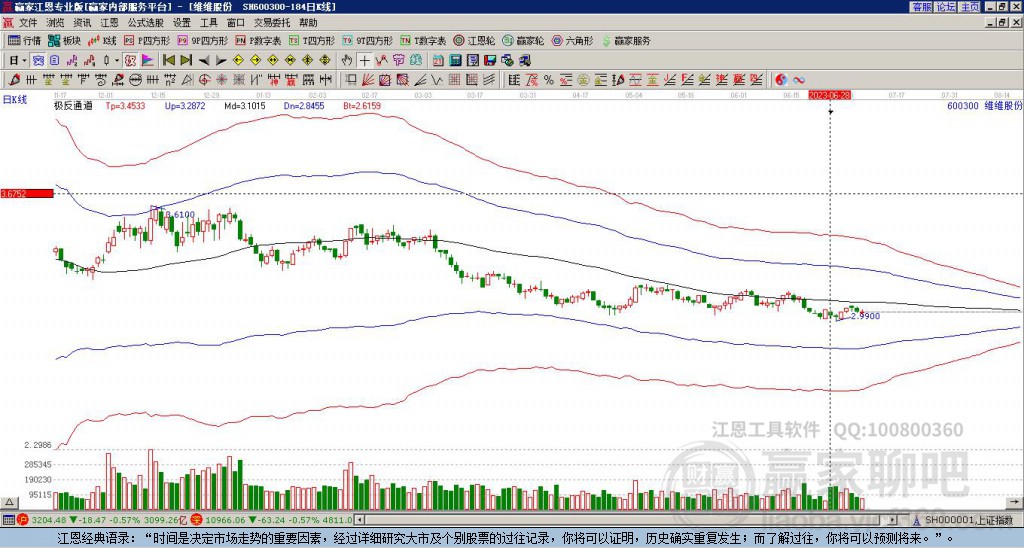Viewport: 1024px width, 548px height.
Task: Select the percent % tool
Action: [549, 80]
